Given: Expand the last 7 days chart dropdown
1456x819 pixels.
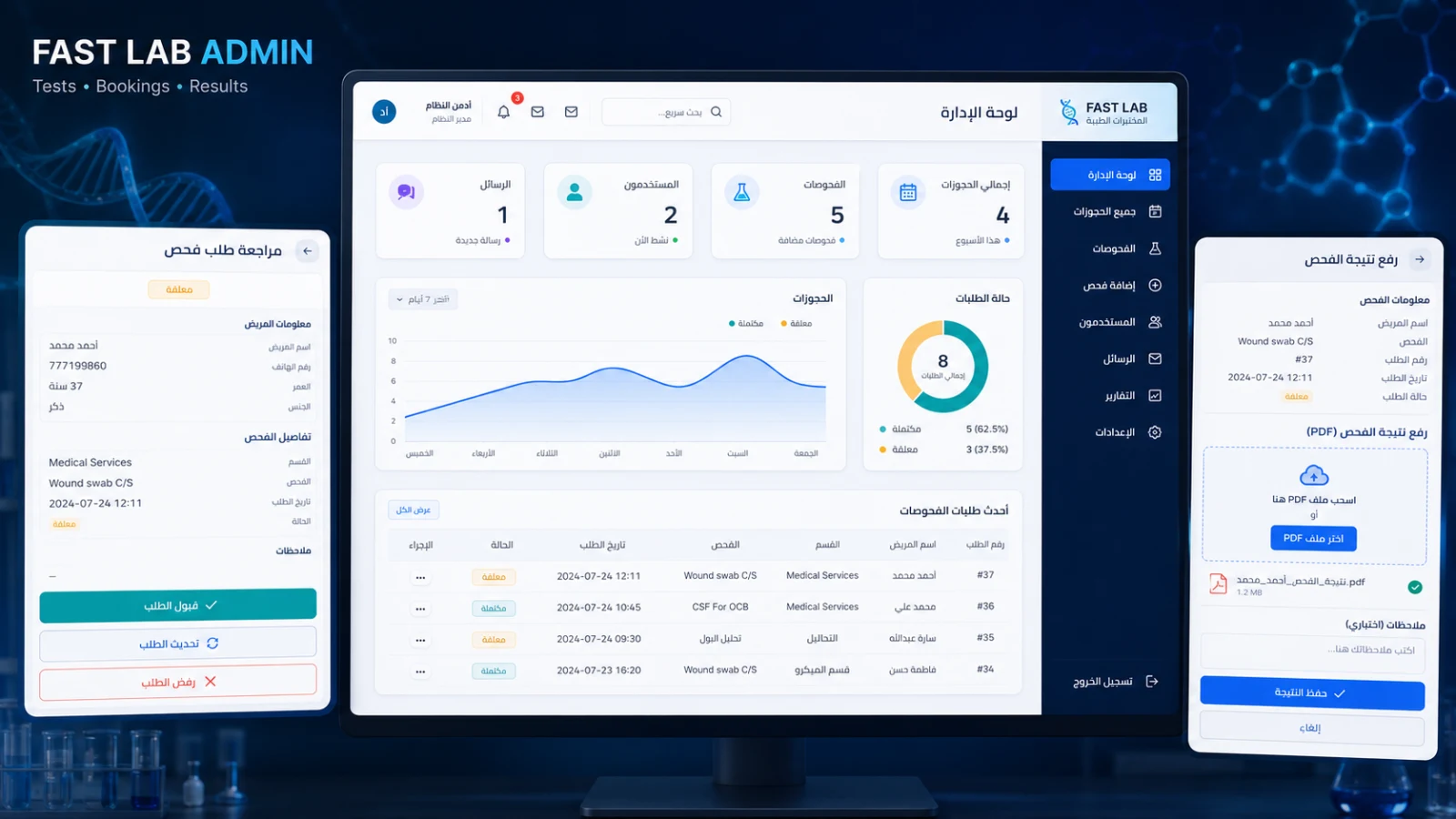Looking at the screenshot, I should 423,299.
